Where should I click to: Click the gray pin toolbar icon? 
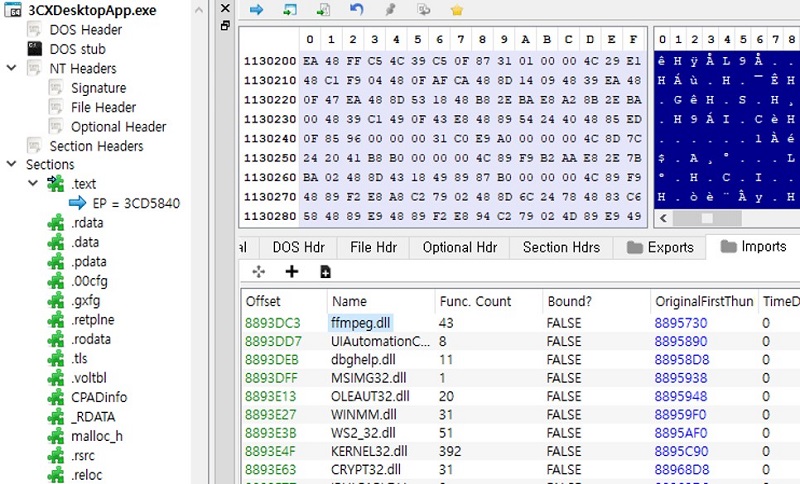(390, 9)
